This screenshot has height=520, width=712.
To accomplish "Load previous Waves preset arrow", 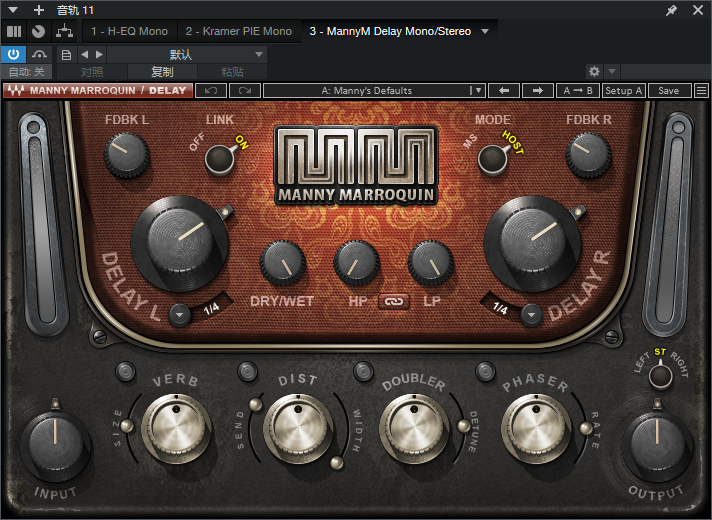I will pyautogui.click(x=504, y=90).
